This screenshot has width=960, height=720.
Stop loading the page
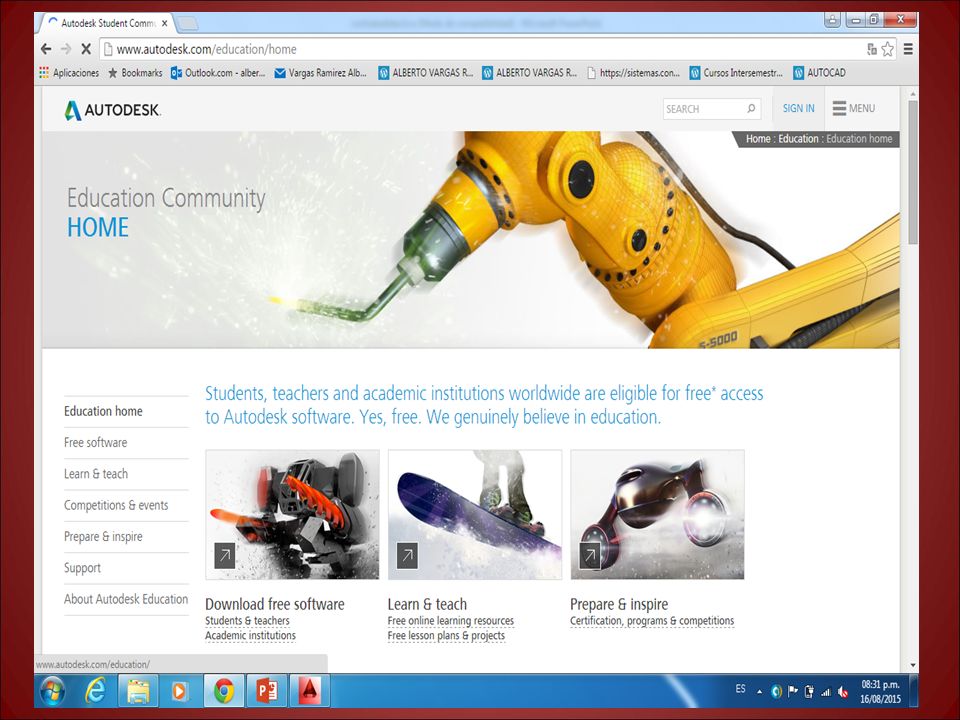pyautogui.click(x=86, y=49)
